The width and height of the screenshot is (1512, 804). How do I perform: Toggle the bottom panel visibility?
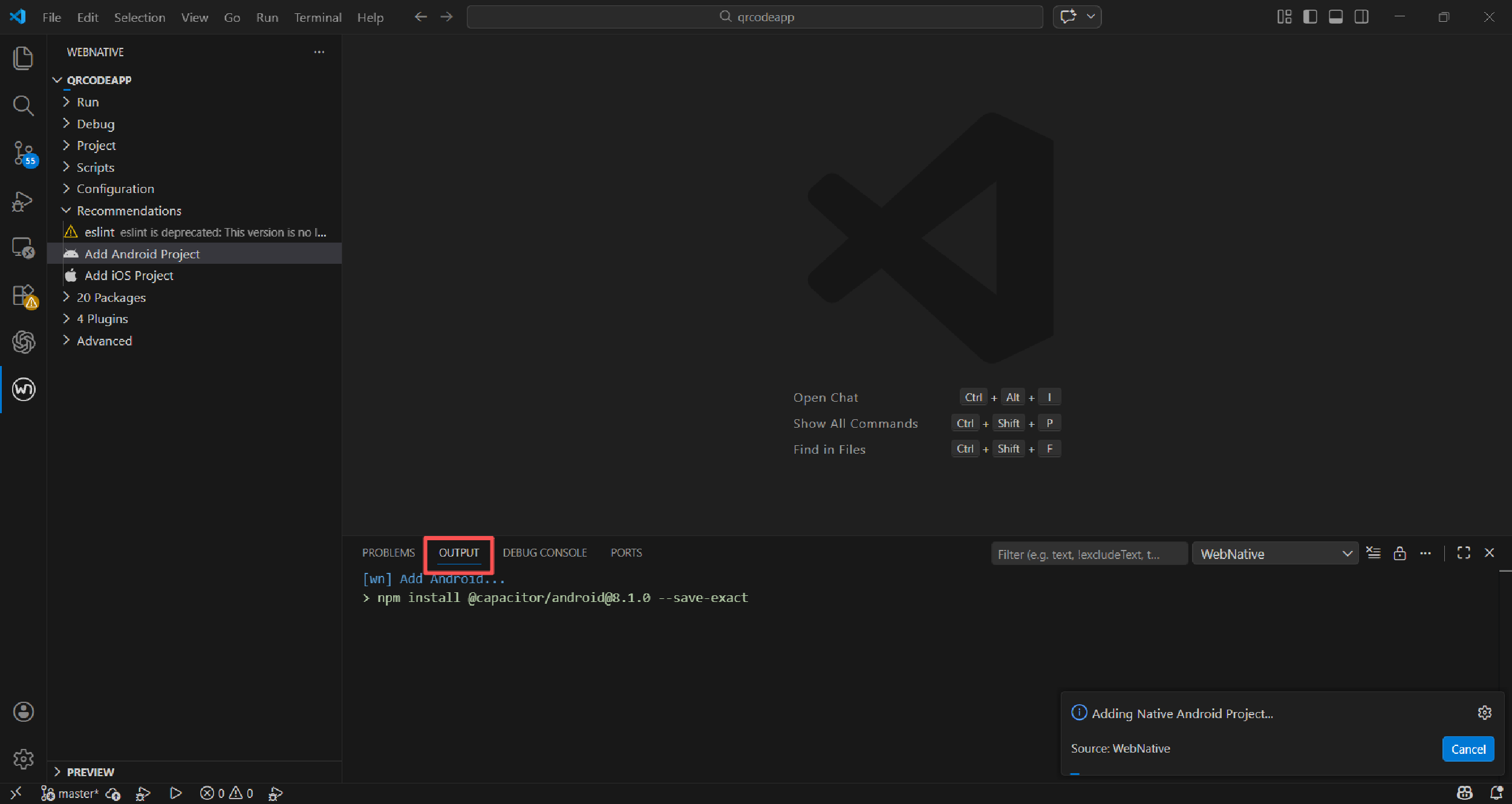[1336, 17]
